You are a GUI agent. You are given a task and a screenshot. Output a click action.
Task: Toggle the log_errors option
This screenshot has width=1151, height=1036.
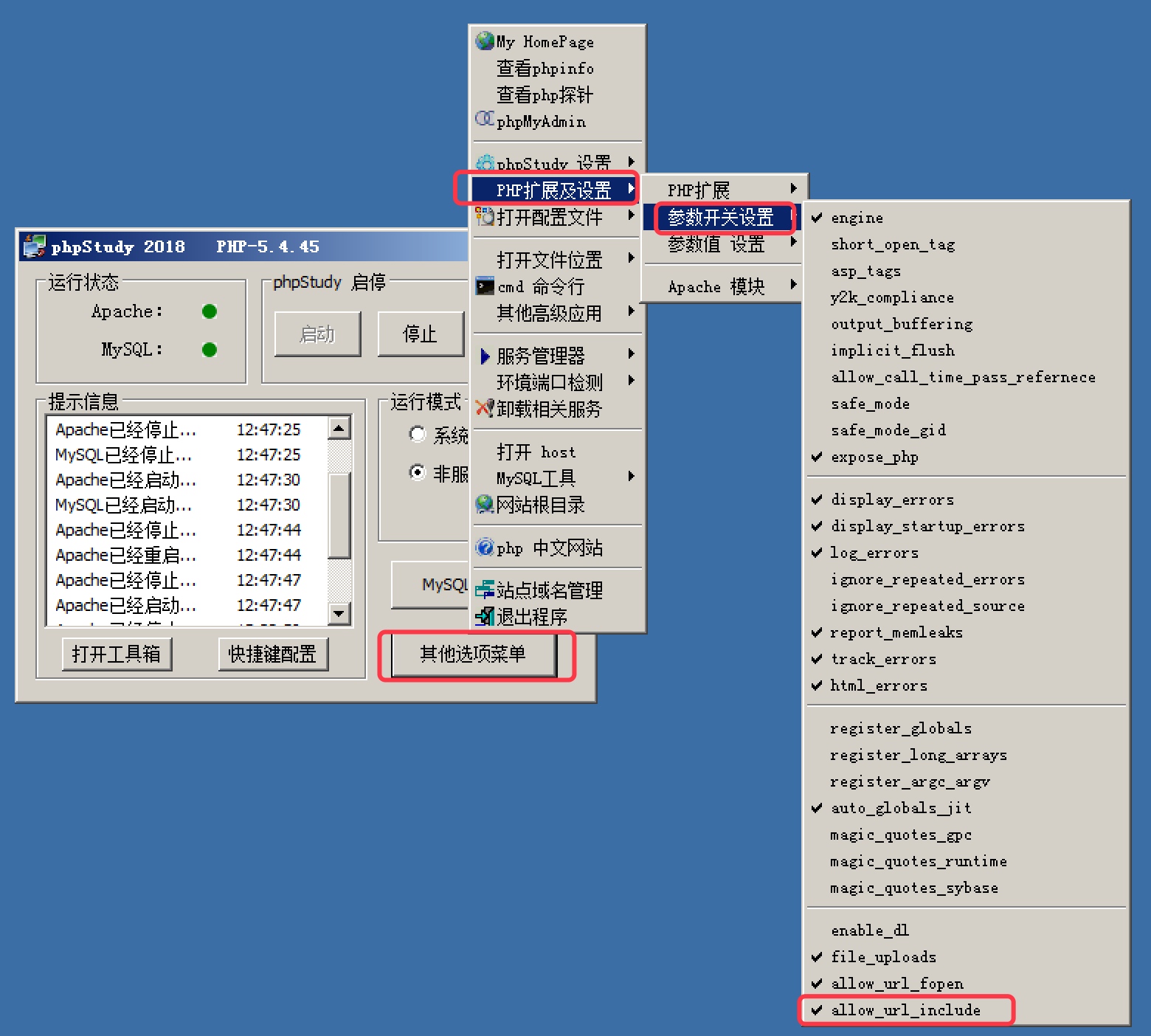point(966,553)
